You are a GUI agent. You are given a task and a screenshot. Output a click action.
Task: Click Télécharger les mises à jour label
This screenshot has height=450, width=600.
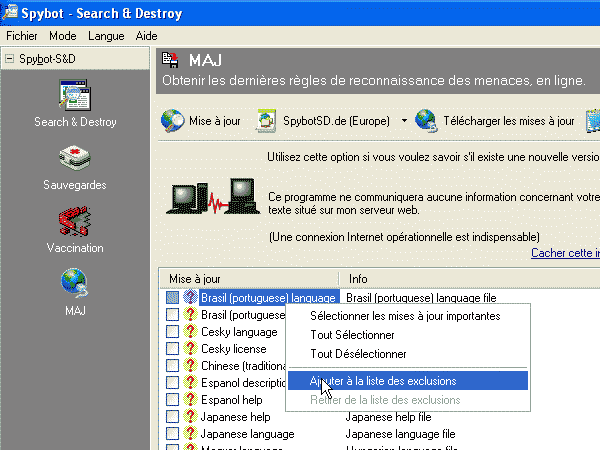click(x=509, y=121)
